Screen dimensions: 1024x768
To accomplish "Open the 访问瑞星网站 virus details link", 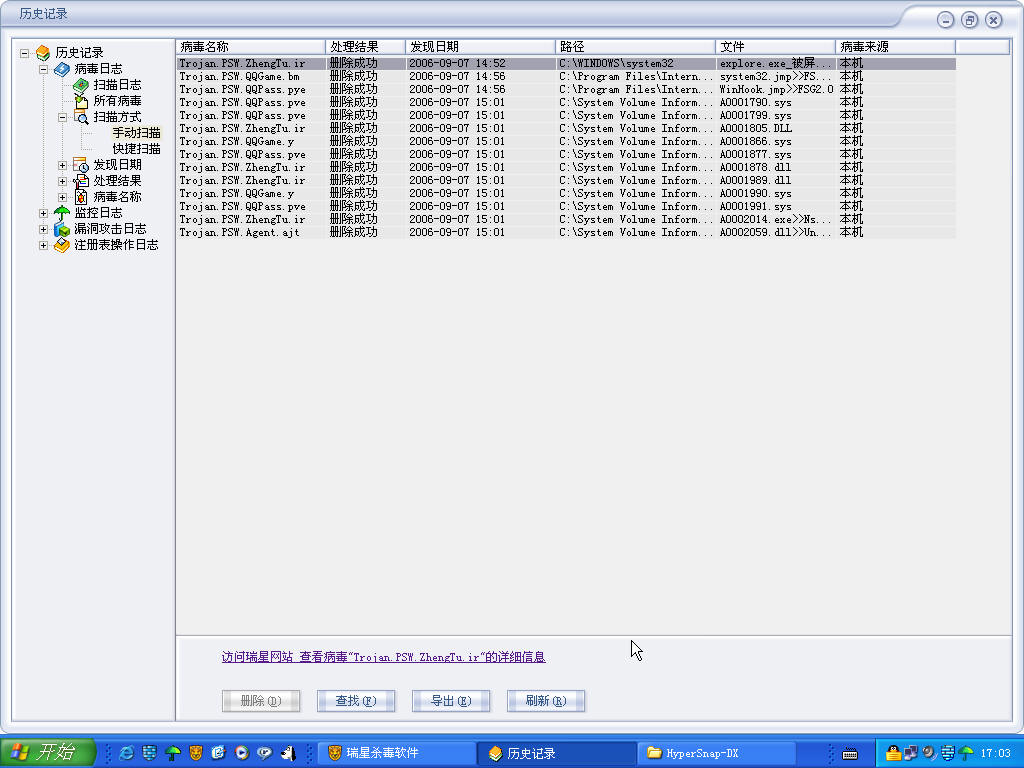I will coord(383,657).
